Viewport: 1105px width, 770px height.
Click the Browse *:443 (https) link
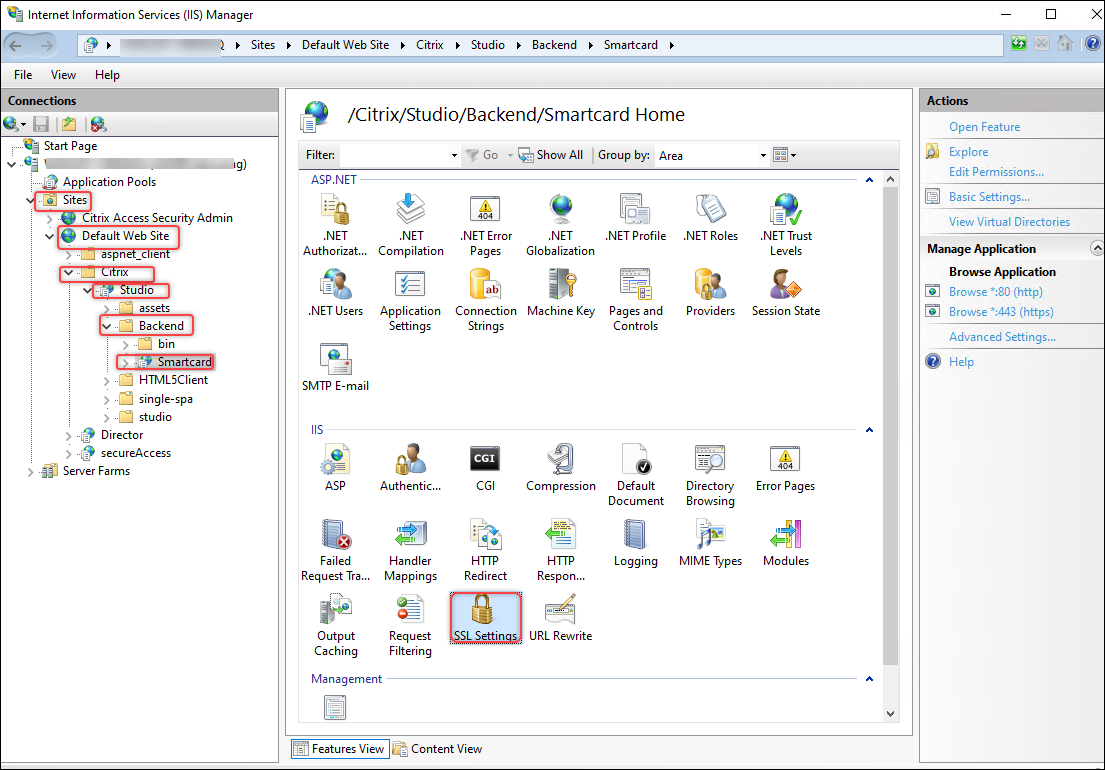coord(1000,311)
